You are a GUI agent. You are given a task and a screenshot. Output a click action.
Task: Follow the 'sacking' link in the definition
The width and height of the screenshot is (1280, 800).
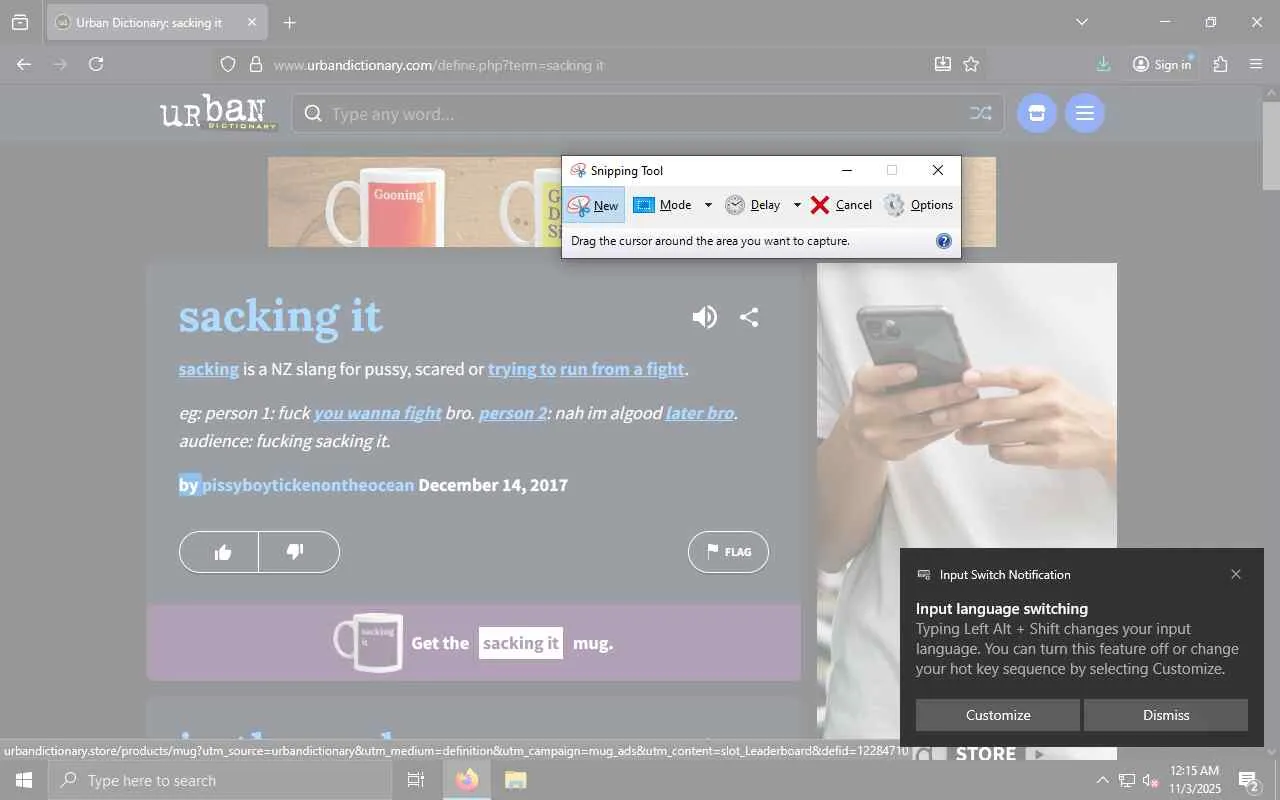click(209, 369)
